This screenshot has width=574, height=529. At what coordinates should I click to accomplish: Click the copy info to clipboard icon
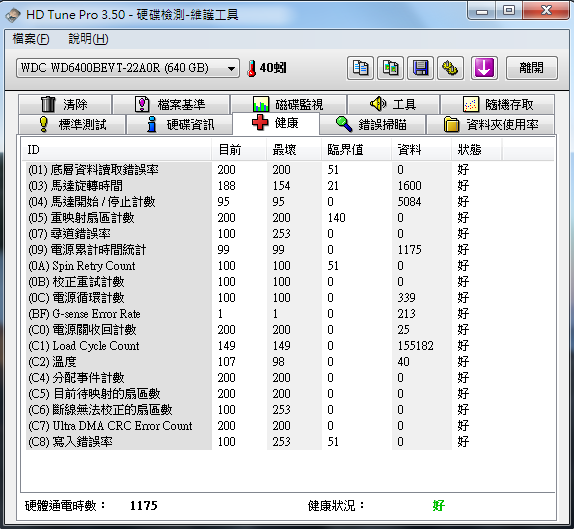click(x=360, y=68)
